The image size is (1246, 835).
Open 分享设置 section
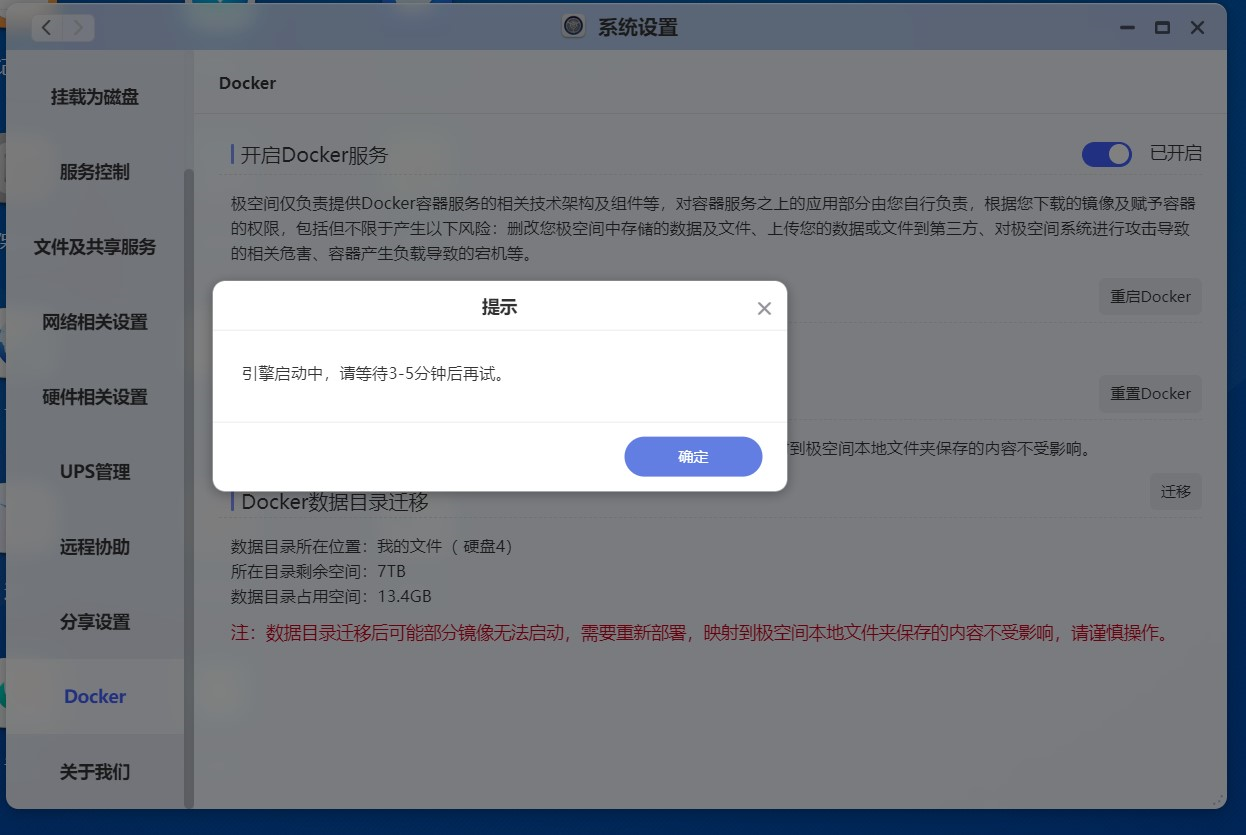point(95,622)
